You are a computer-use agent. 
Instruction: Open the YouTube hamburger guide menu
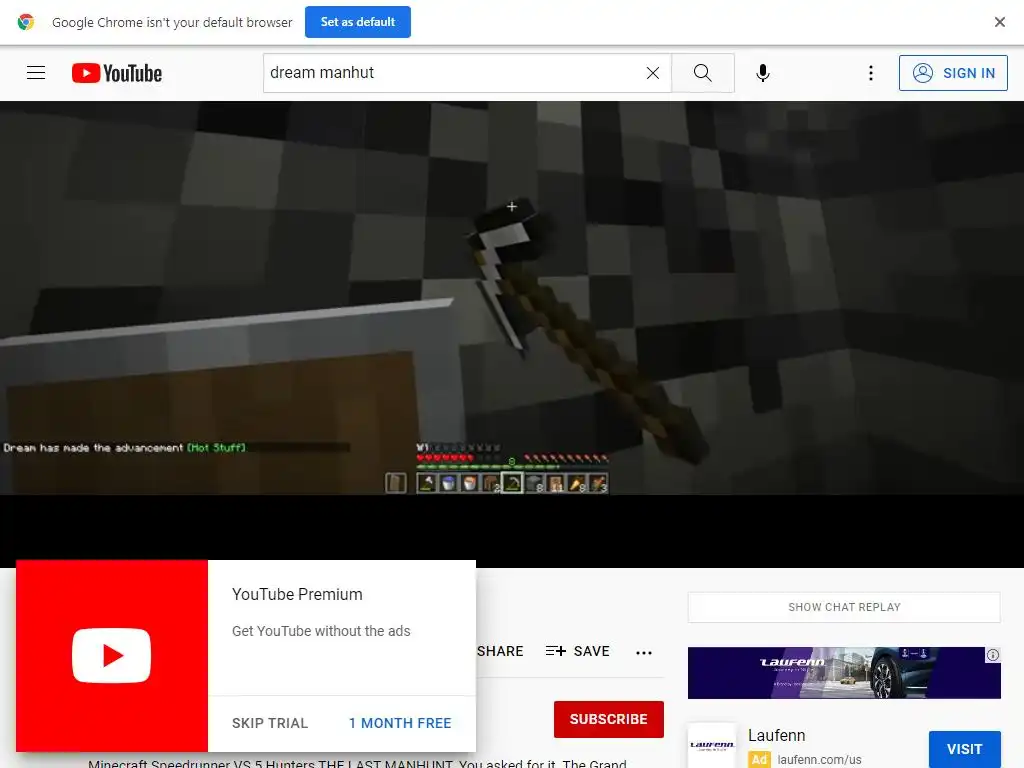tap(36, 72)
